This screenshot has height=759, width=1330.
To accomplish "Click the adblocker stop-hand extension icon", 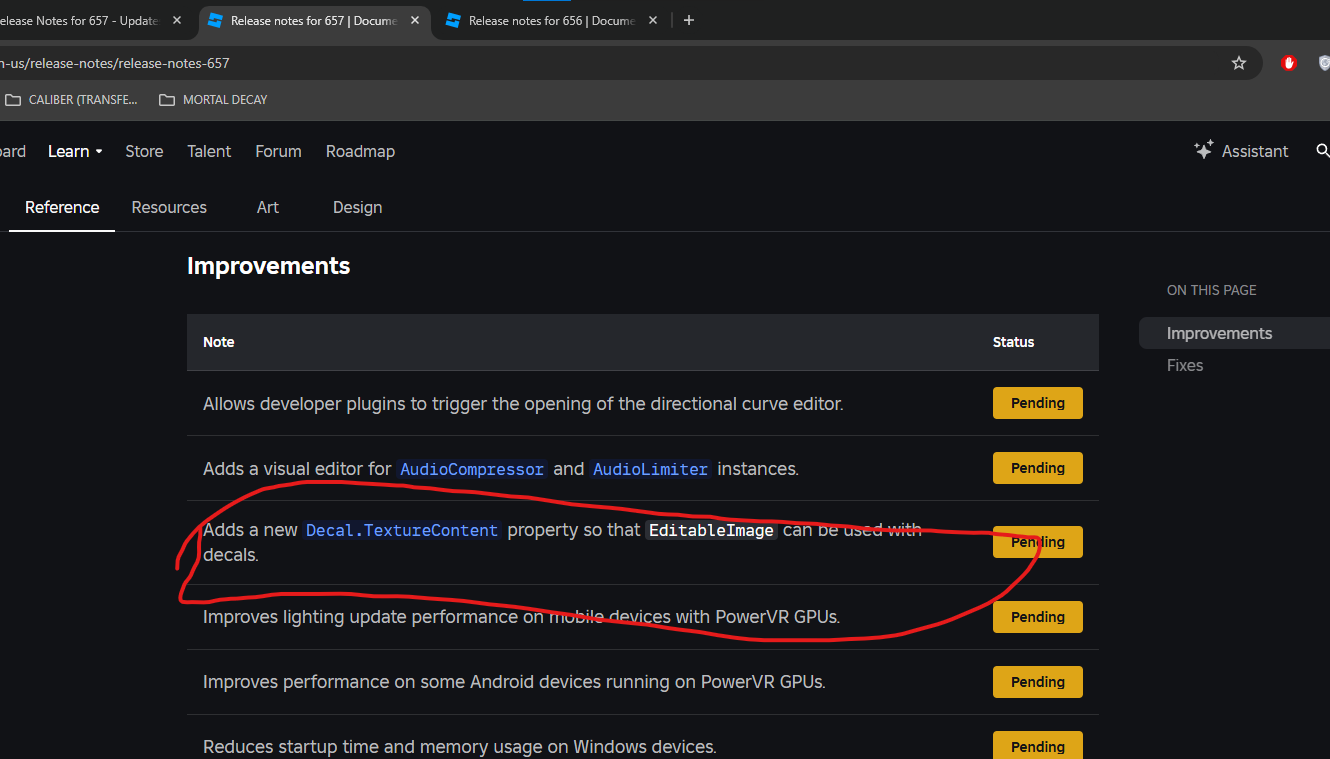I will (1288, 62).
